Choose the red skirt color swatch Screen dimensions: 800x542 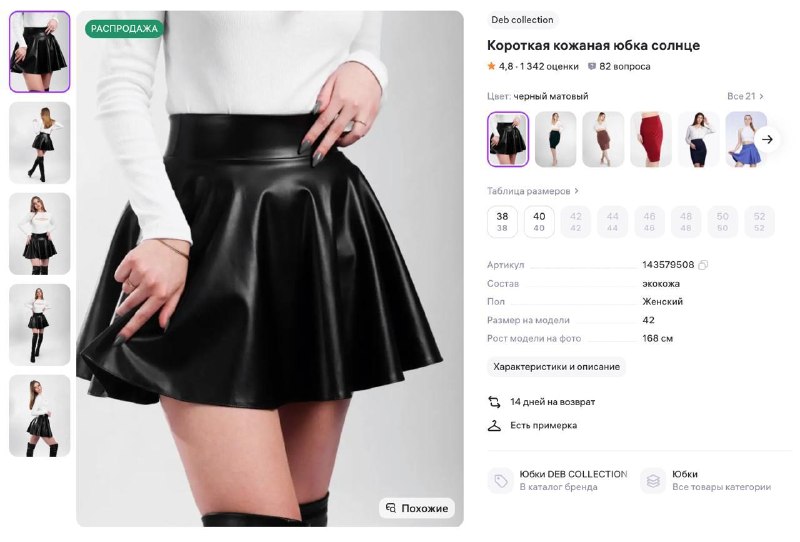point(651,139)
